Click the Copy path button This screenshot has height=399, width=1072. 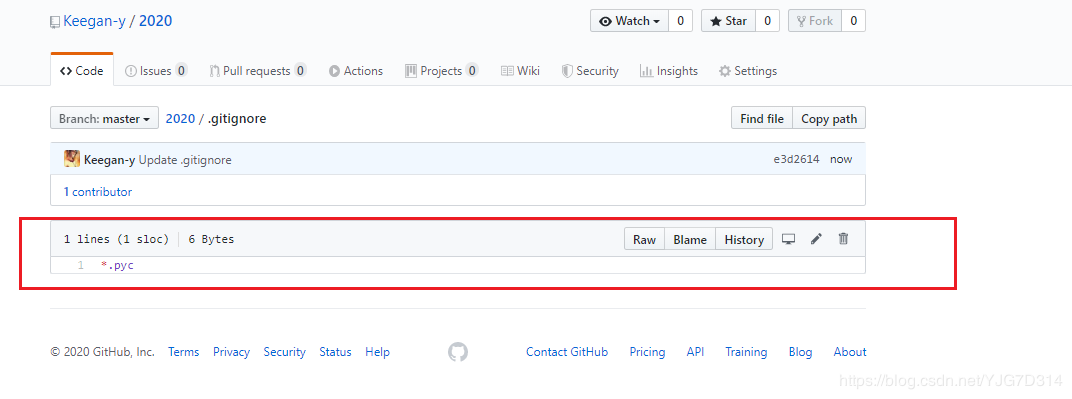pyautogui.click(x=829, y=118)
